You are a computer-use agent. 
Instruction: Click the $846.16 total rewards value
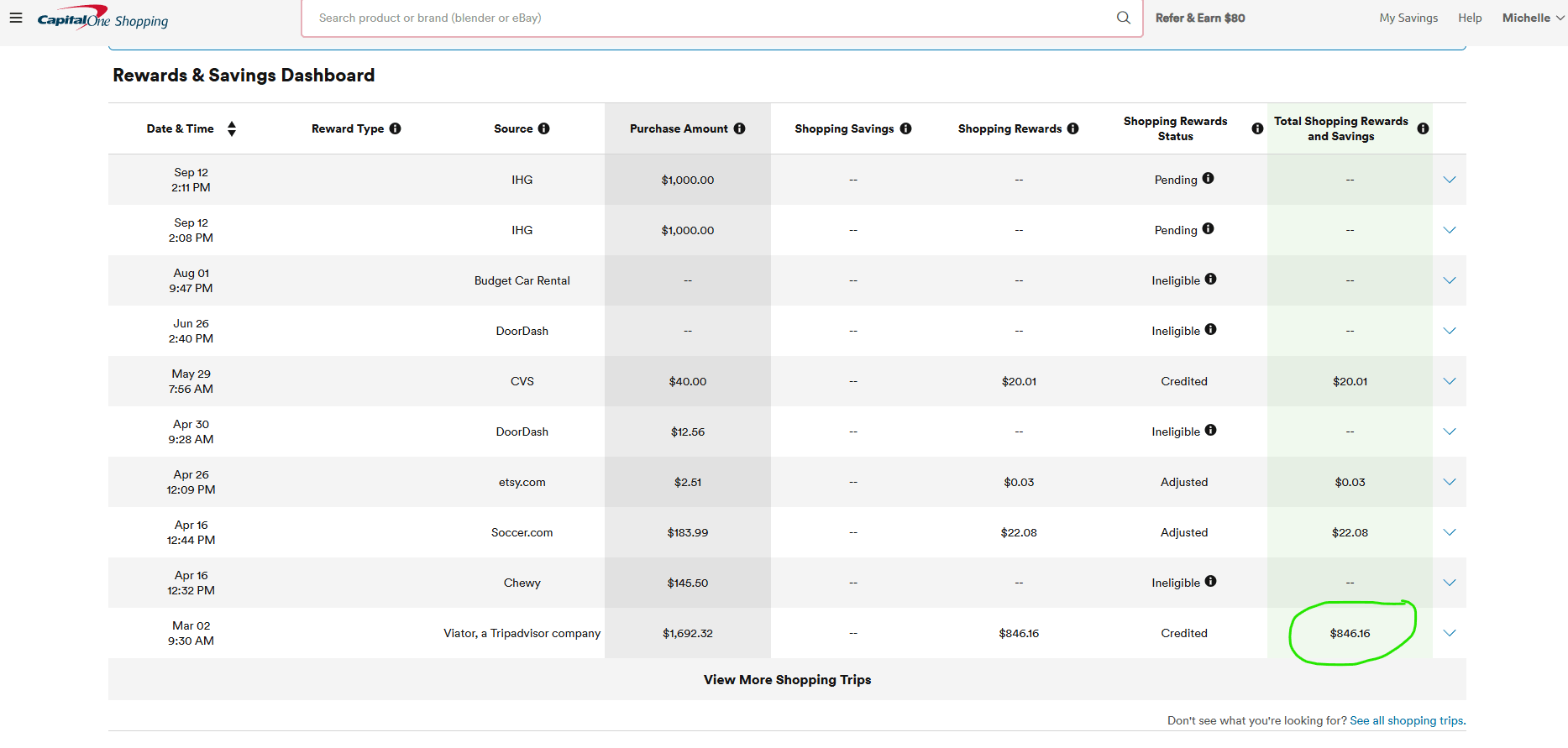pos(1350,633)
